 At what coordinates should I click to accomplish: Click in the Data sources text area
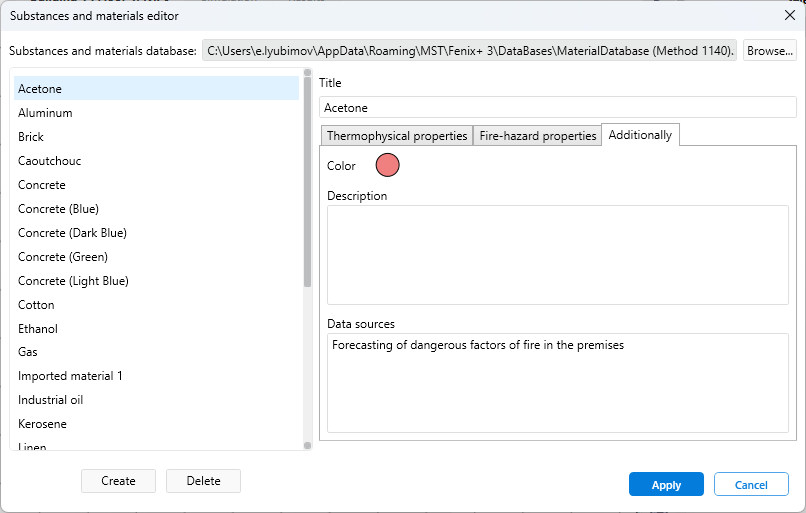tap(557, 385)
